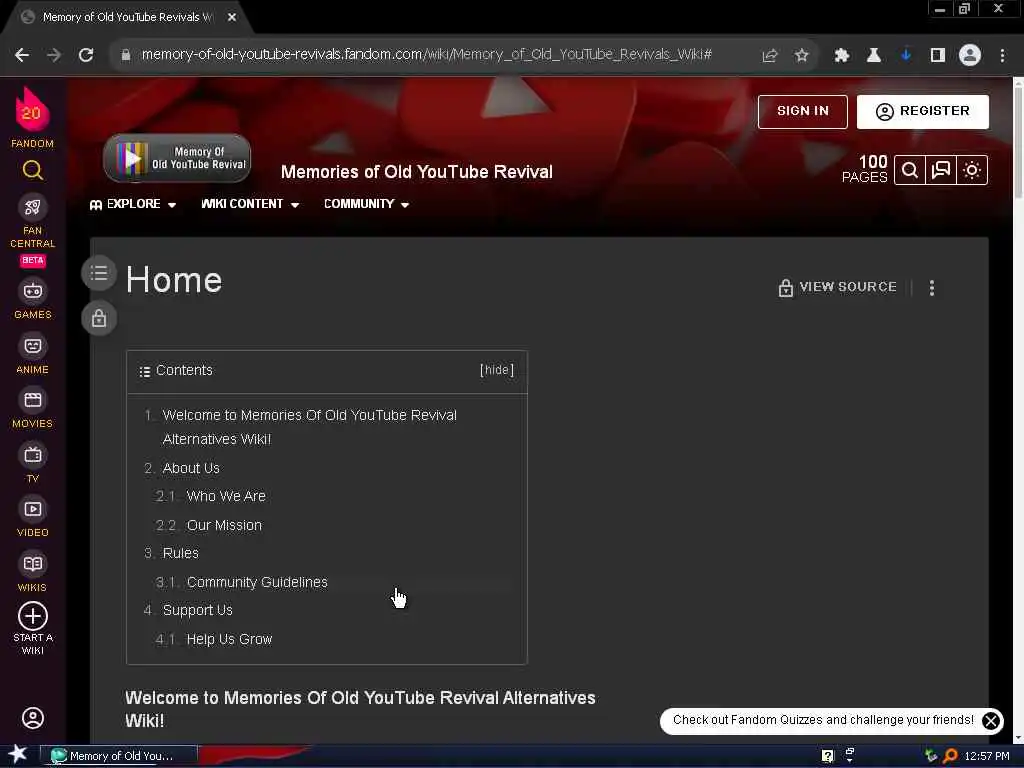This screenshot has height=768, width=1024.
Task: Reload the page
Action: 86,55
